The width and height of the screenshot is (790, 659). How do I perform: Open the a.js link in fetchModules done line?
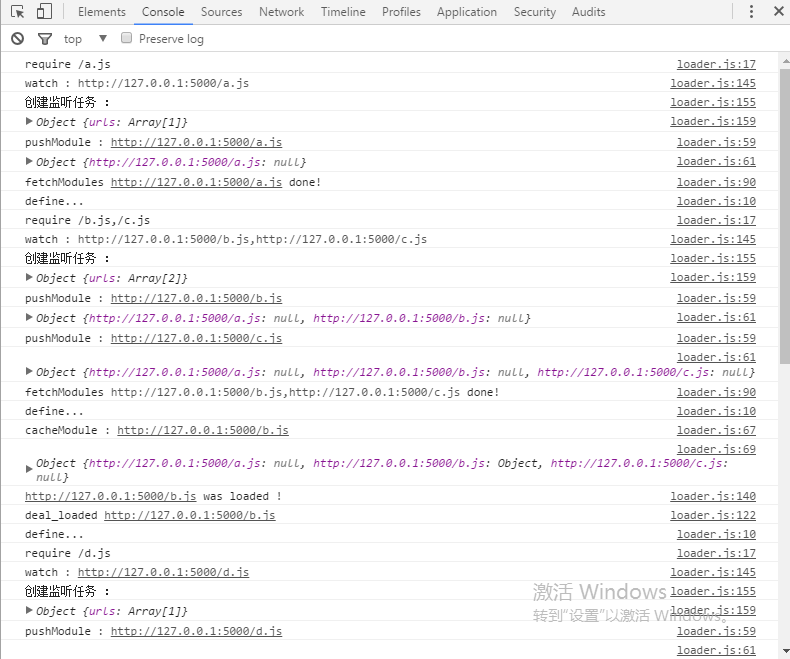coord(196,182)
